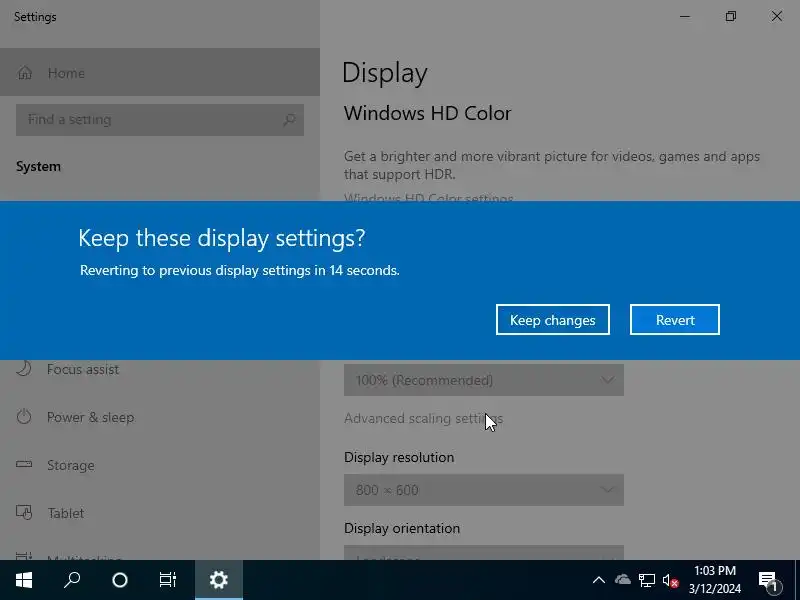The image size is (800, 600).
Task: Open the clock showing 1:03 PM
Action: pos(715,580)
